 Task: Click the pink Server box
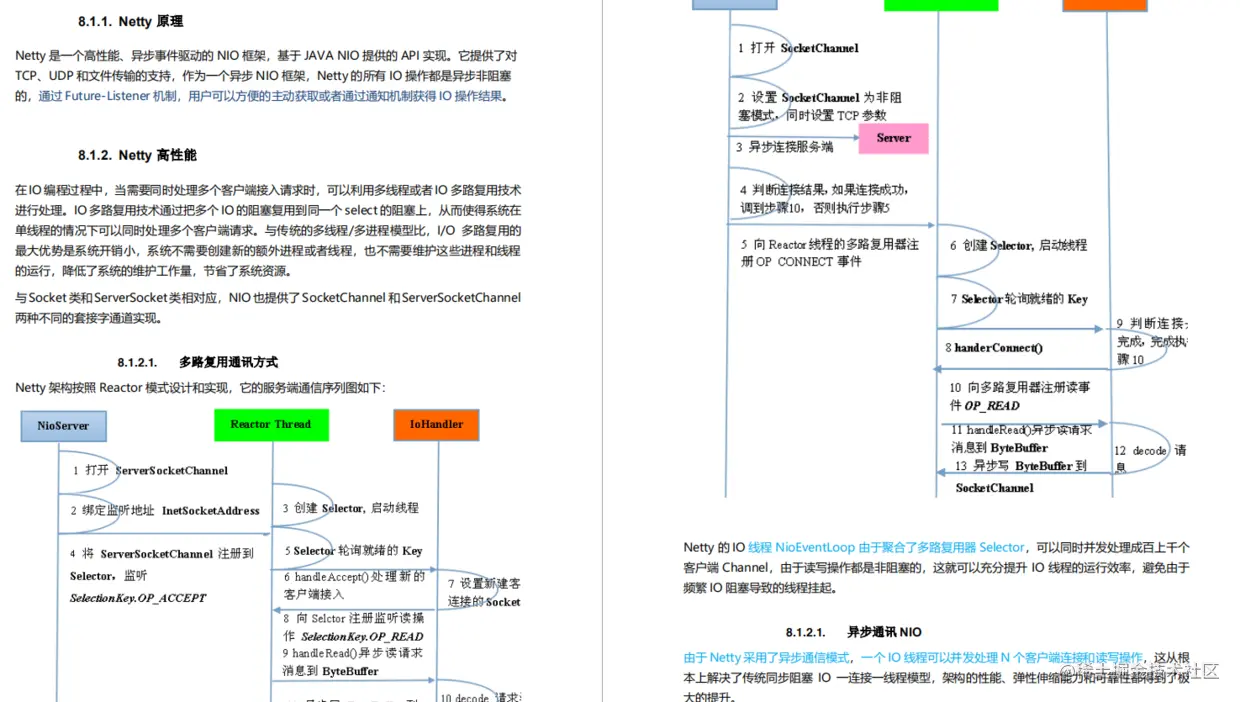pyautogui.click(x=893, y=138)
